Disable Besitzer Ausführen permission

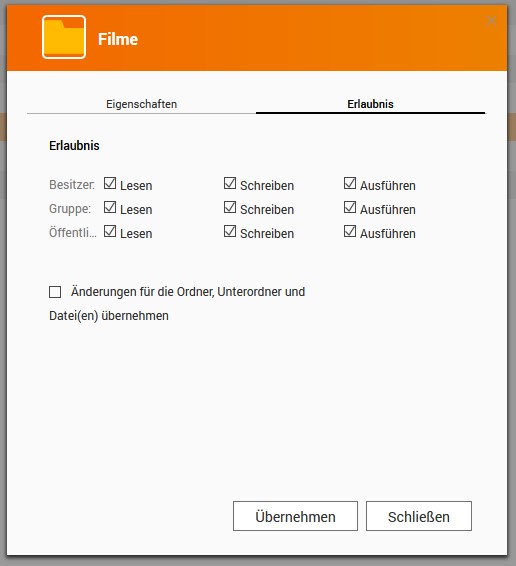350,183
